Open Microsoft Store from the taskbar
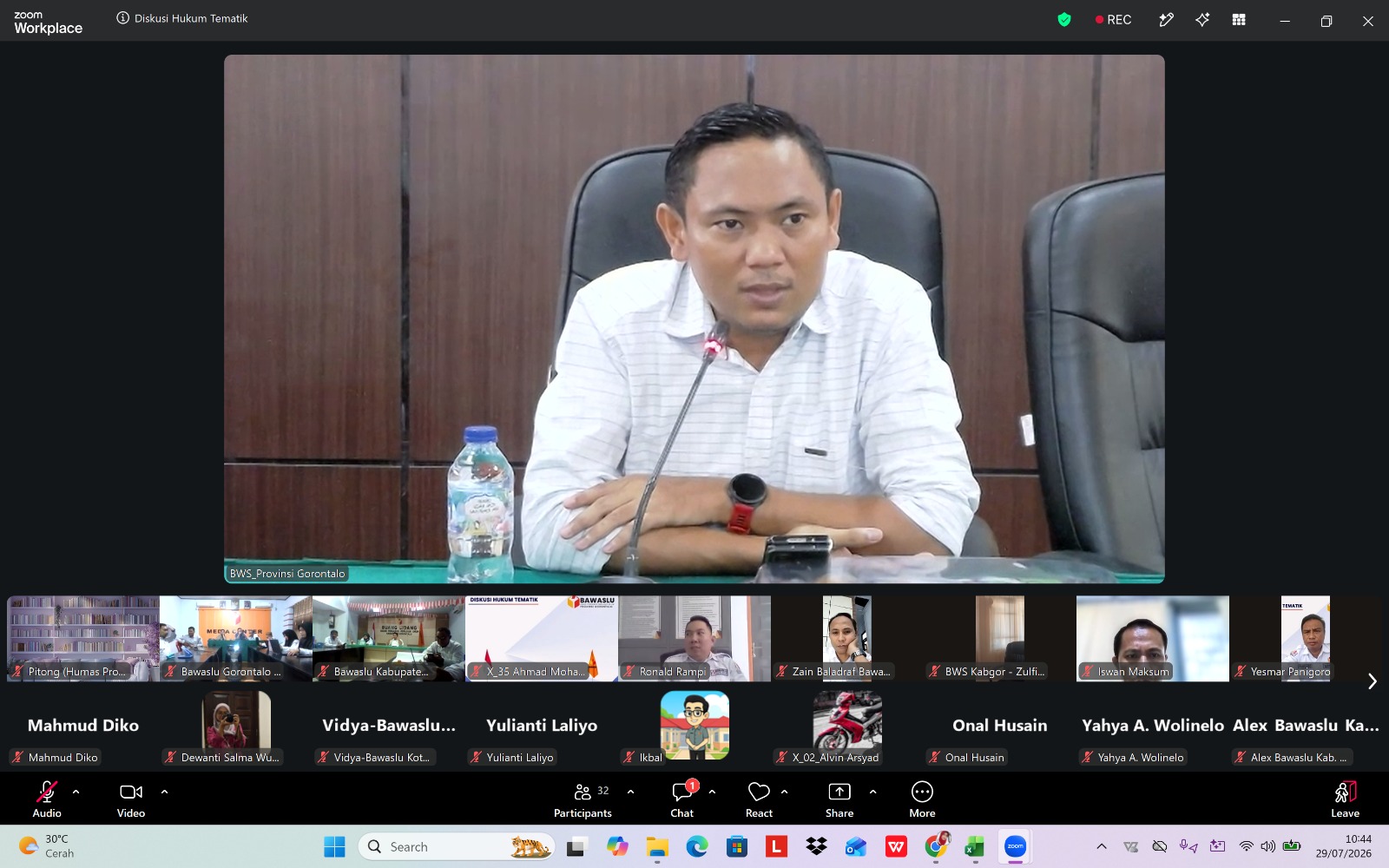 pos(737,846)
